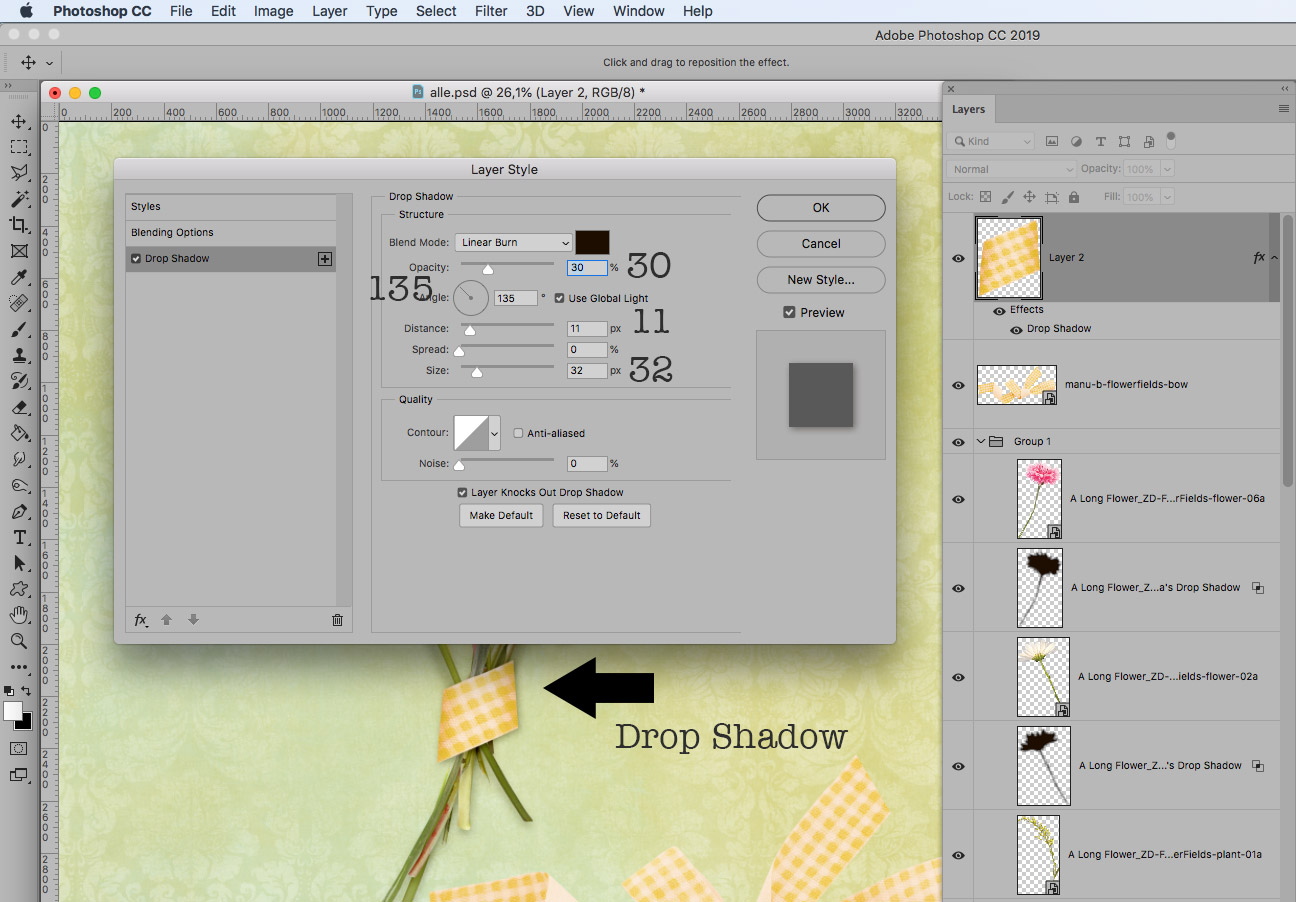The image size is (1296, 902).
Task: Click the Quick Mask mode icon
Action: [19, 748]
